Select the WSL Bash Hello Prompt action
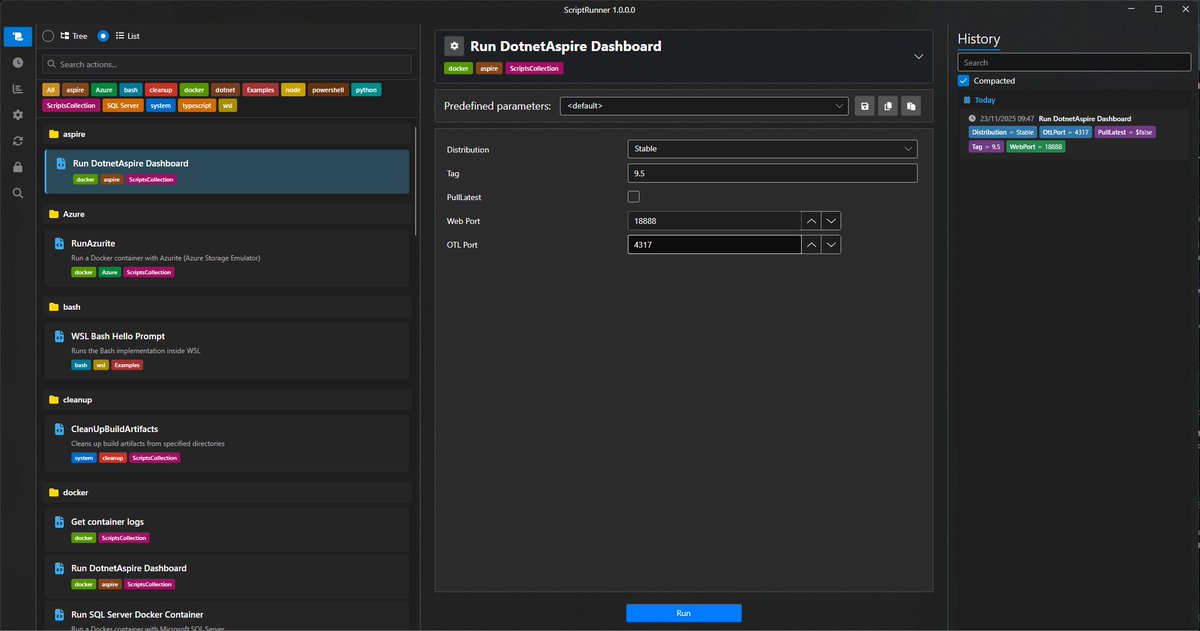The width and height of the screenshot is (1200, 631). 227,349
